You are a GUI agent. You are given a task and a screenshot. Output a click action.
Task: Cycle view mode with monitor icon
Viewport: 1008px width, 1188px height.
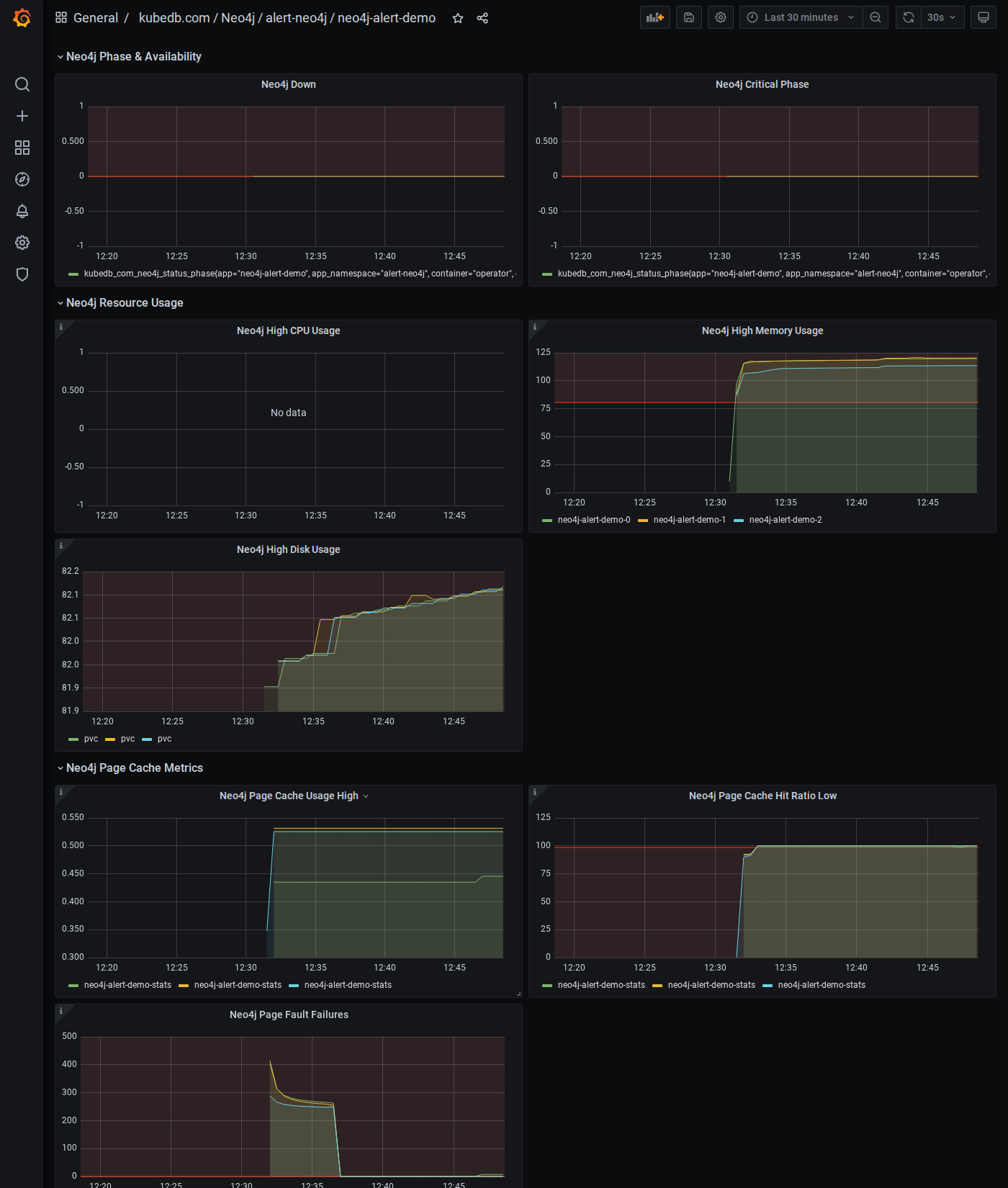click(x=984, y=17)
